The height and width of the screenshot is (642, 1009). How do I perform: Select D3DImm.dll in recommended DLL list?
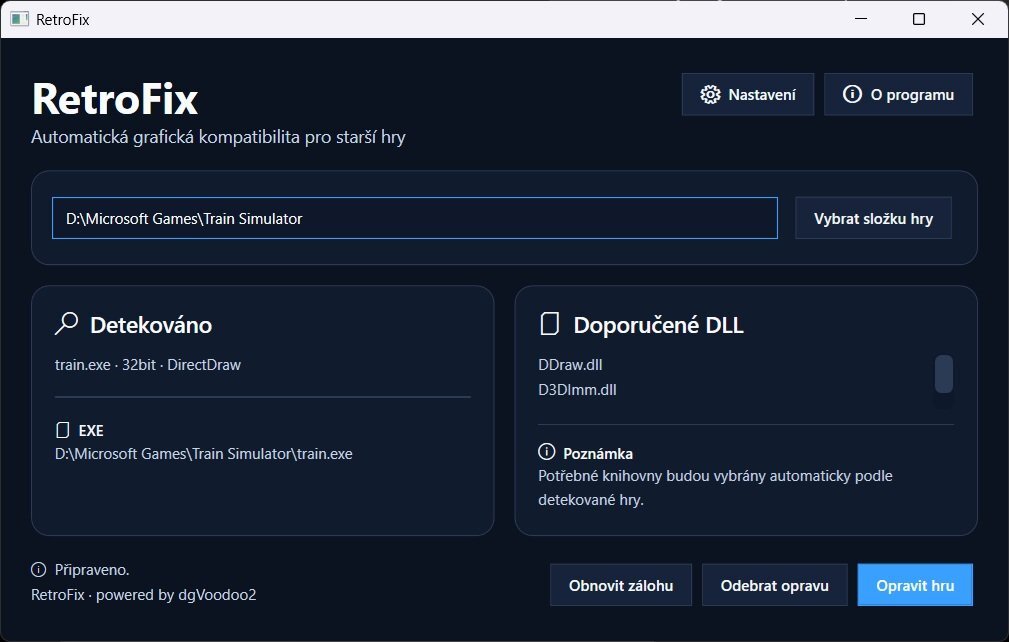coord(577,390)
